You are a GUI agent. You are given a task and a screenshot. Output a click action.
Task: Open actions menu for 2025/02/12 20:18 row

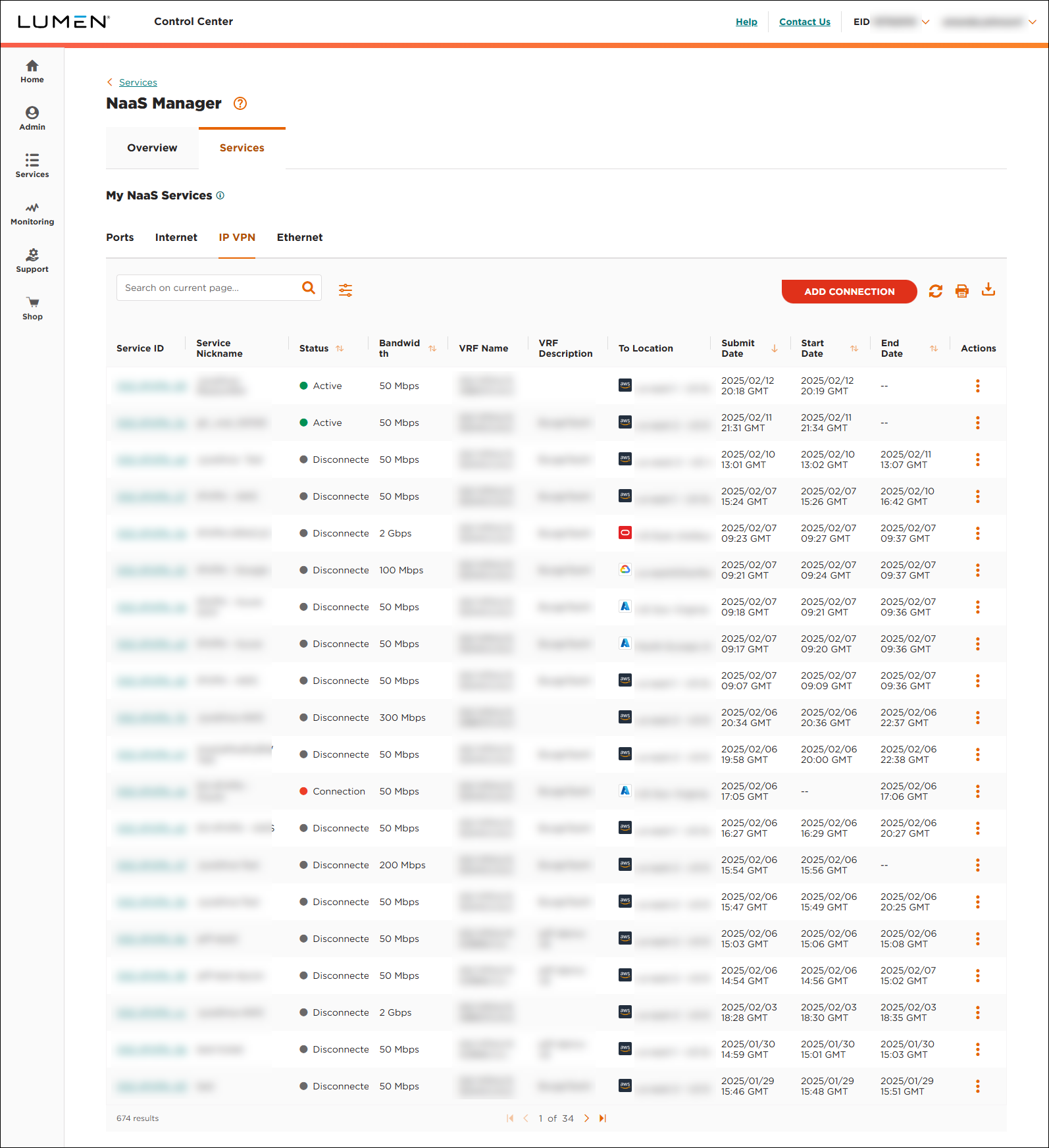coord(977,386)
